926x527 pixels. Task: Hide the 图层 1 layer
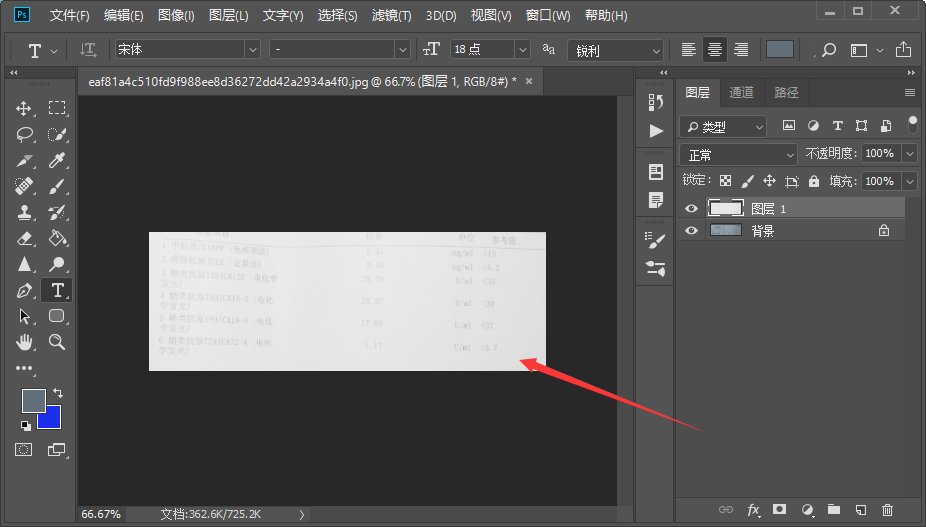(x=691, y=209)
